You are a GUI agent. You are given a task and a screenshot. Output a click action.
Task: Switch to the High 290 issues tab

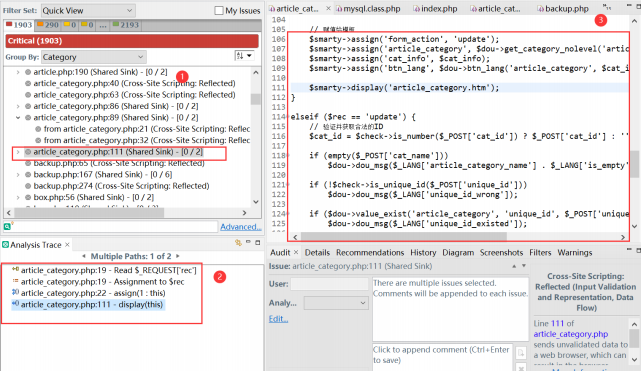[x=48, y=25]
